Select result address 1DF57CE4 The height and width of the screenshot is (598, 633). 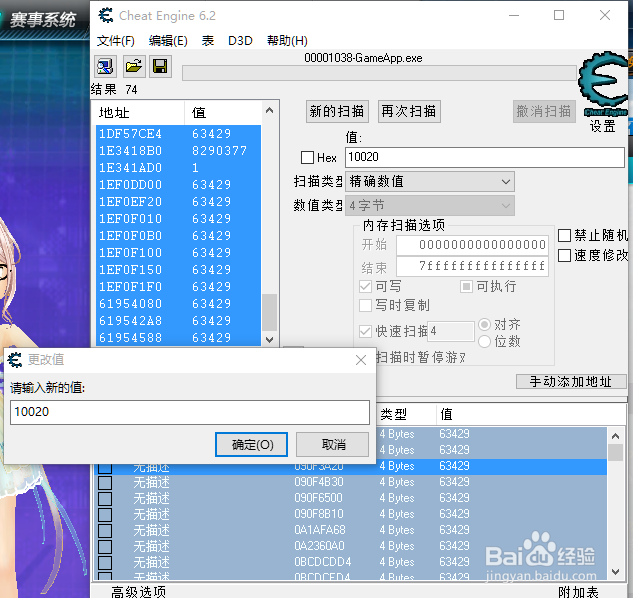tap(130, 134)
